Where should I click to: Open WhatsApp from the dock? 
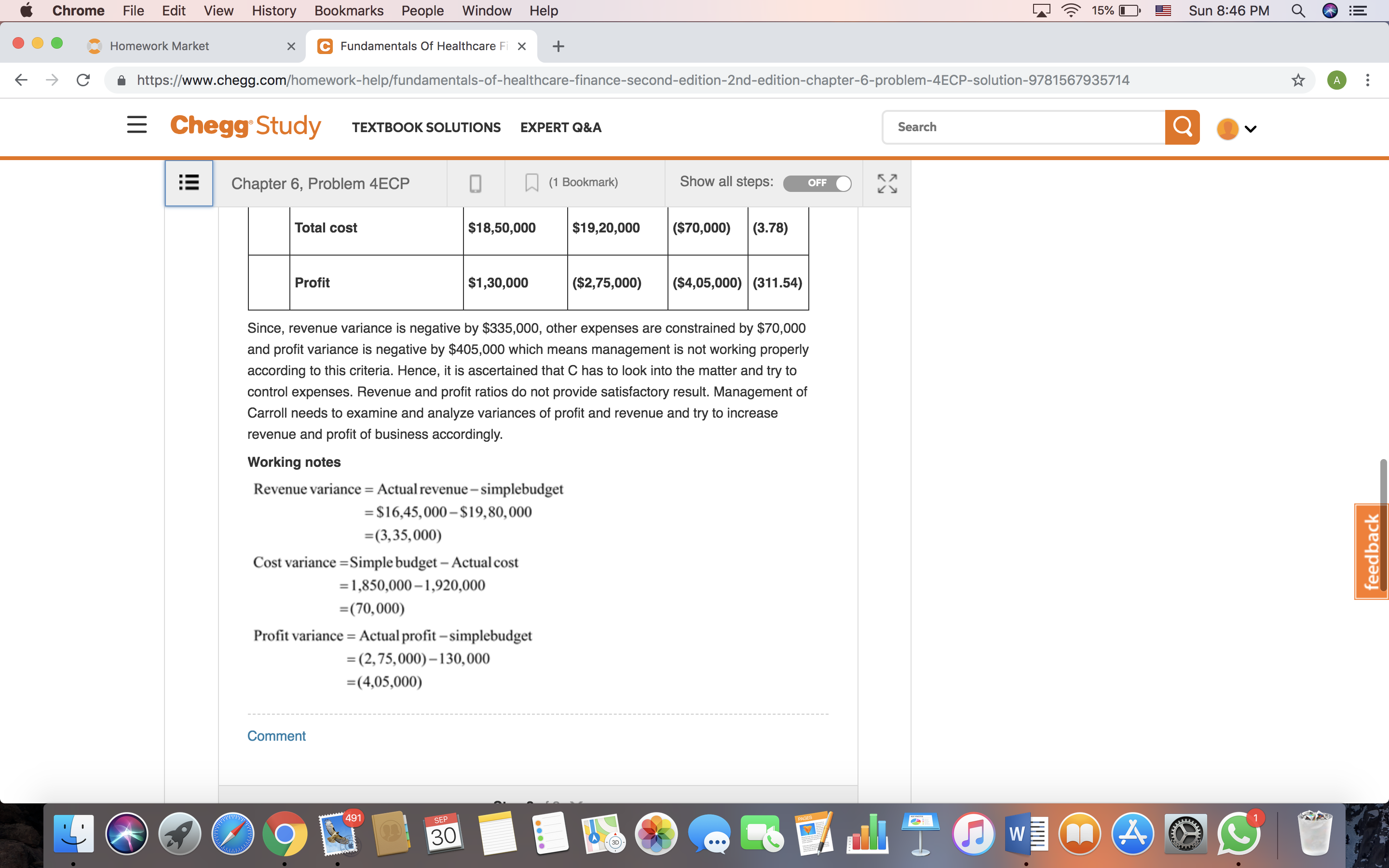[x=1238, y=833]
